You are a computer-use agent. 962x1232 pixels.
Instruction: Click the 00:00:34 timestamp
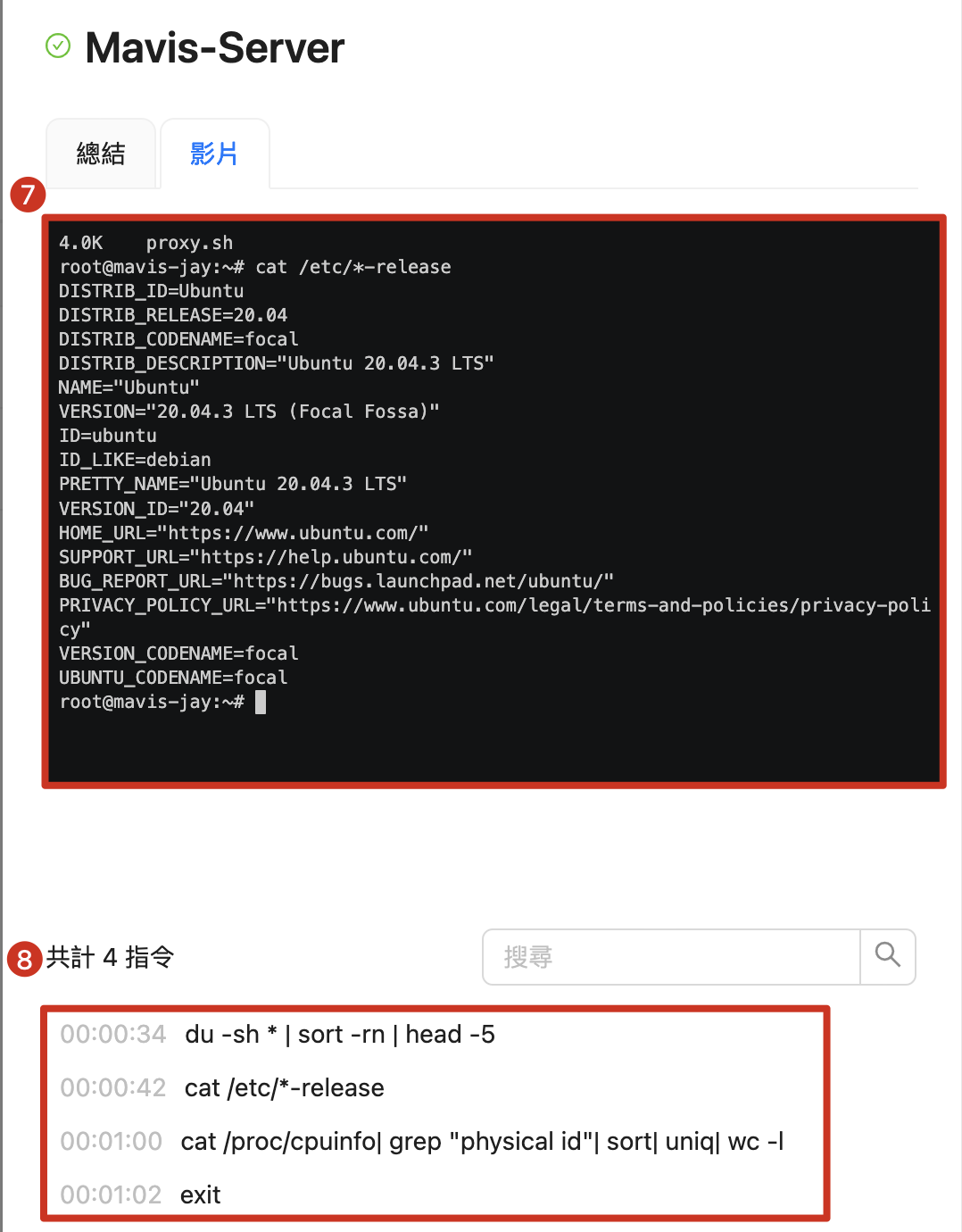click(x=113, y=1034)
